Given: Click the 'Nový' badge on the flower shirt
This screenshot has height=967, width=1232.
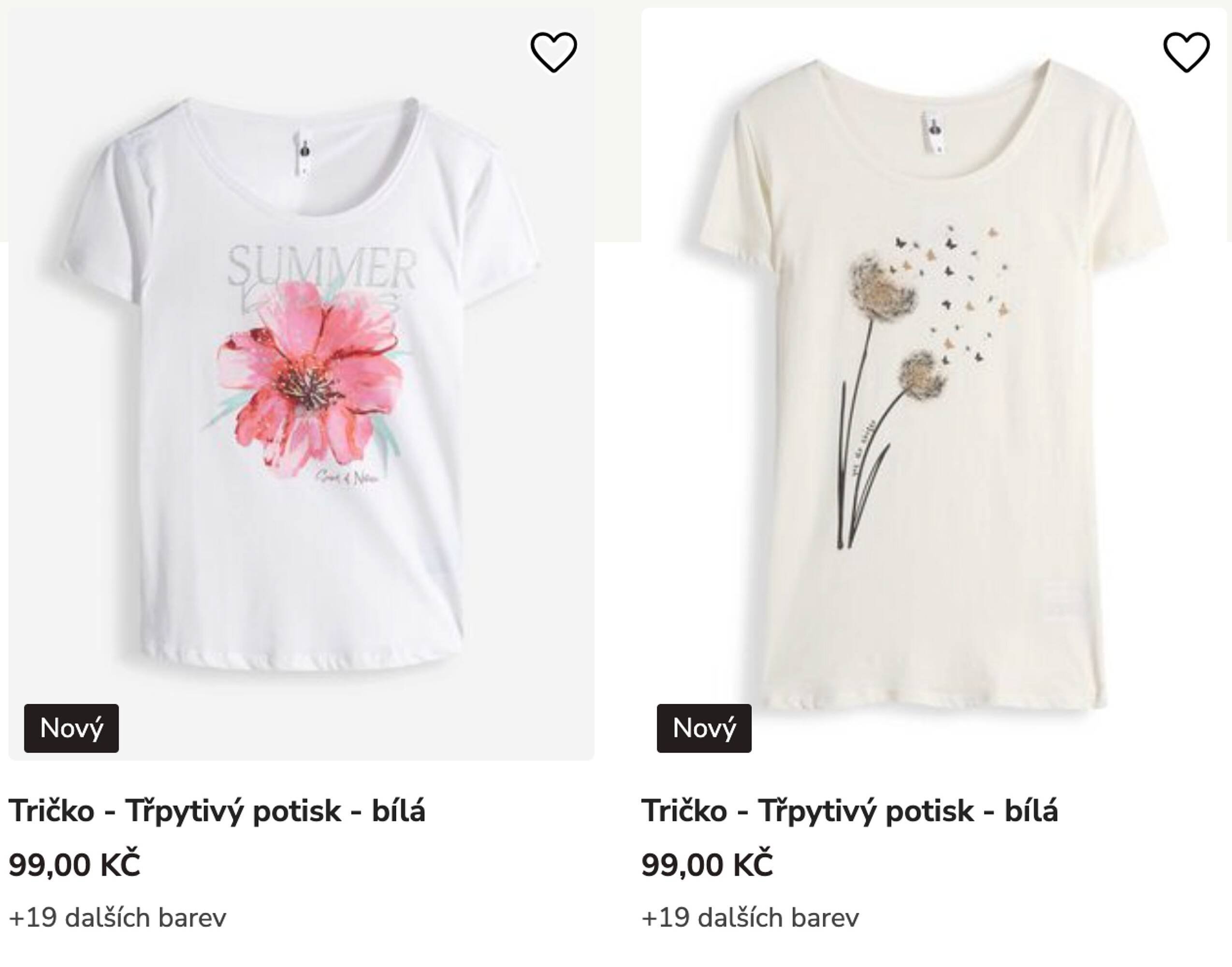Looking at the screenshot, I should (x=72, y=728).
